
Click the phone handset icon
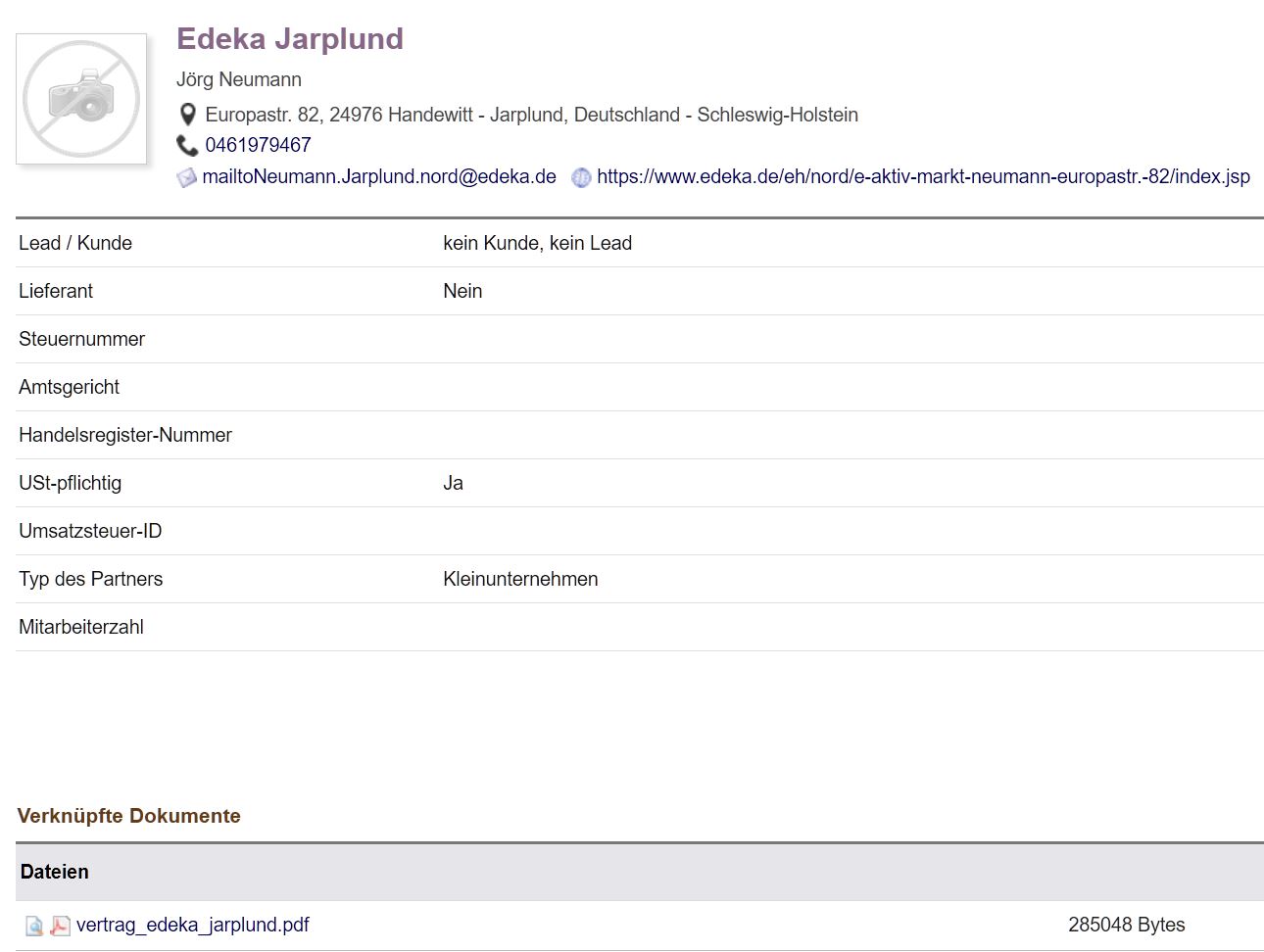[187, 146]
